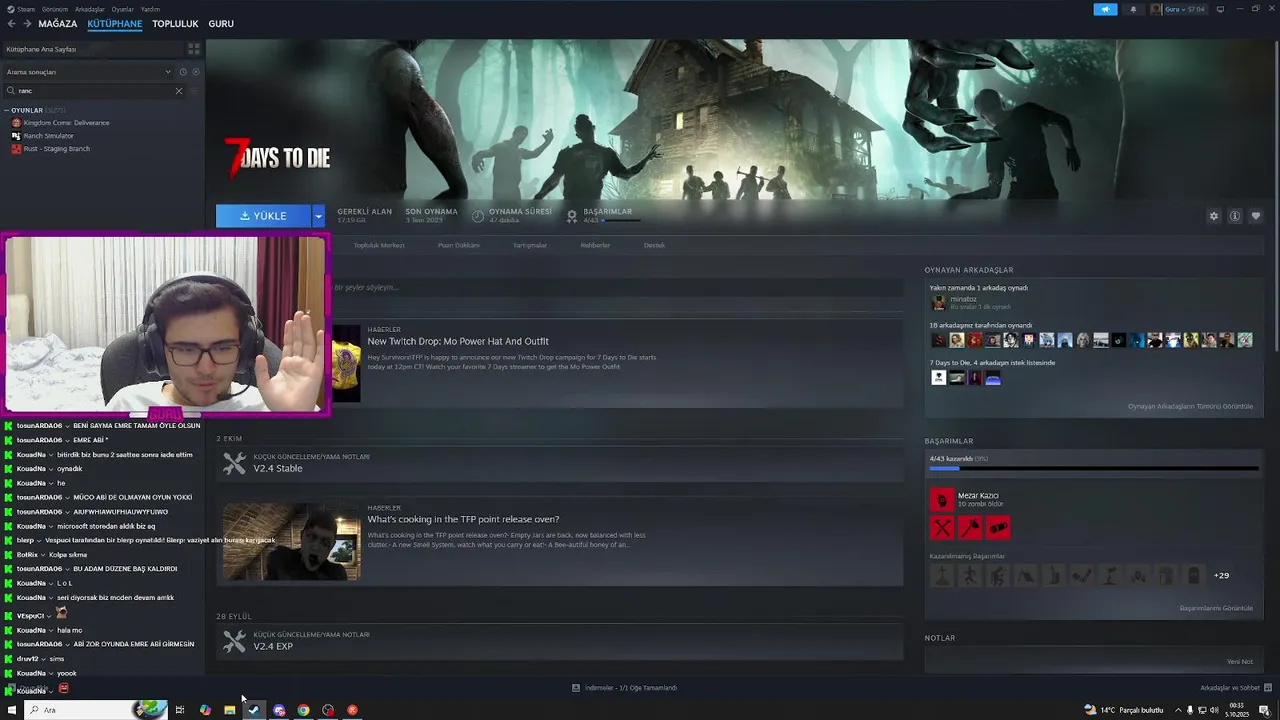
Task: Open the V2.4 Stable patch notes
Action: click(x=277, y=468)
